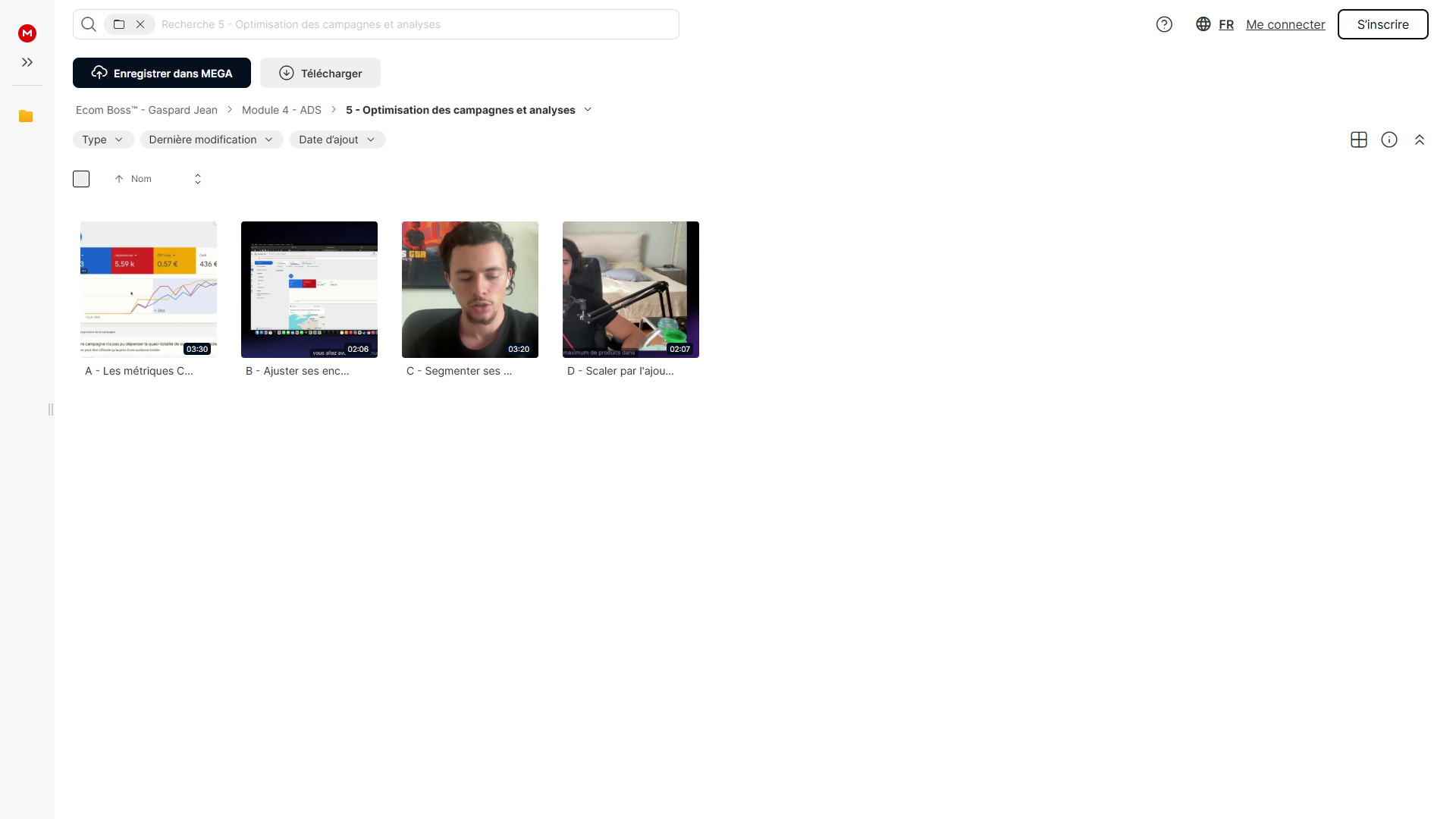1456x819 pixels.
Task: Switch to grid view layout icon
Action: pos(1359,140)
